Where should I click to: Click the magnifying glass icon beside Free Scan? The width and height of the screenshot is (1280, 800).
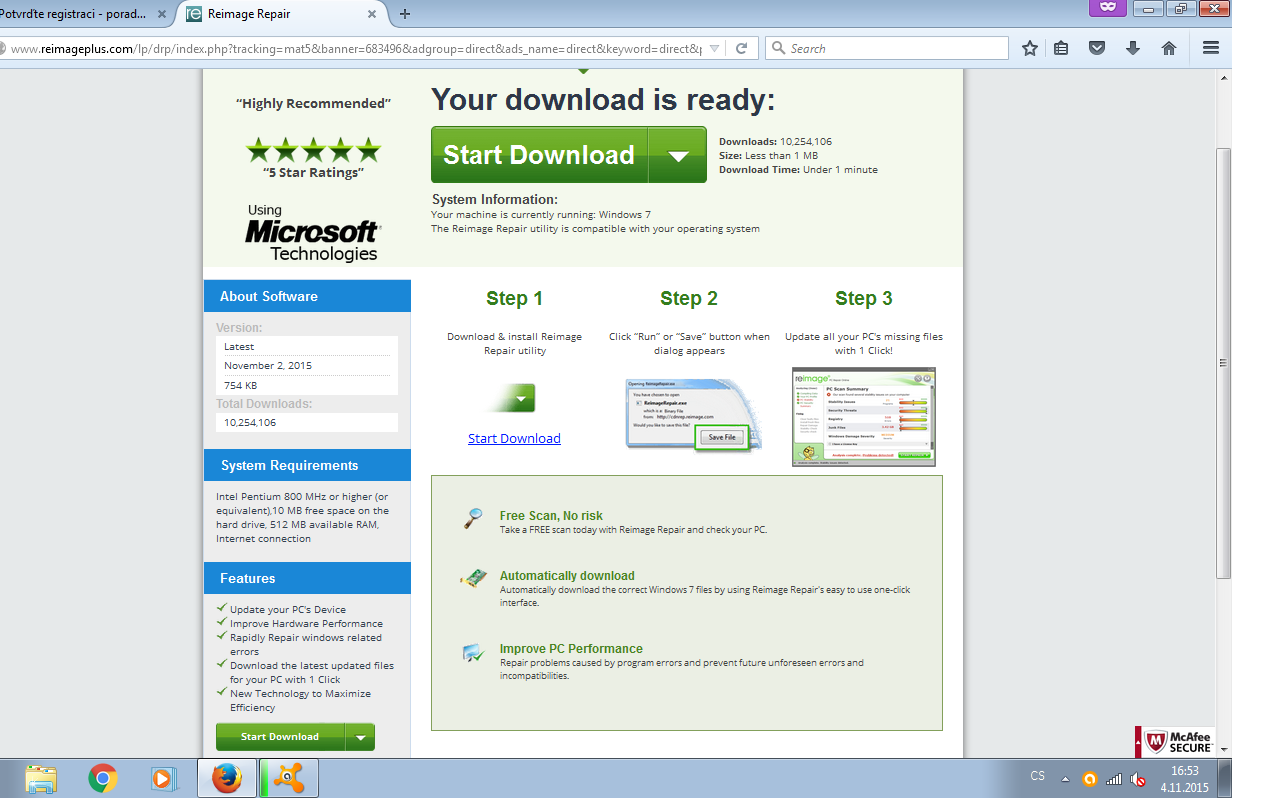tap(473, 519)
